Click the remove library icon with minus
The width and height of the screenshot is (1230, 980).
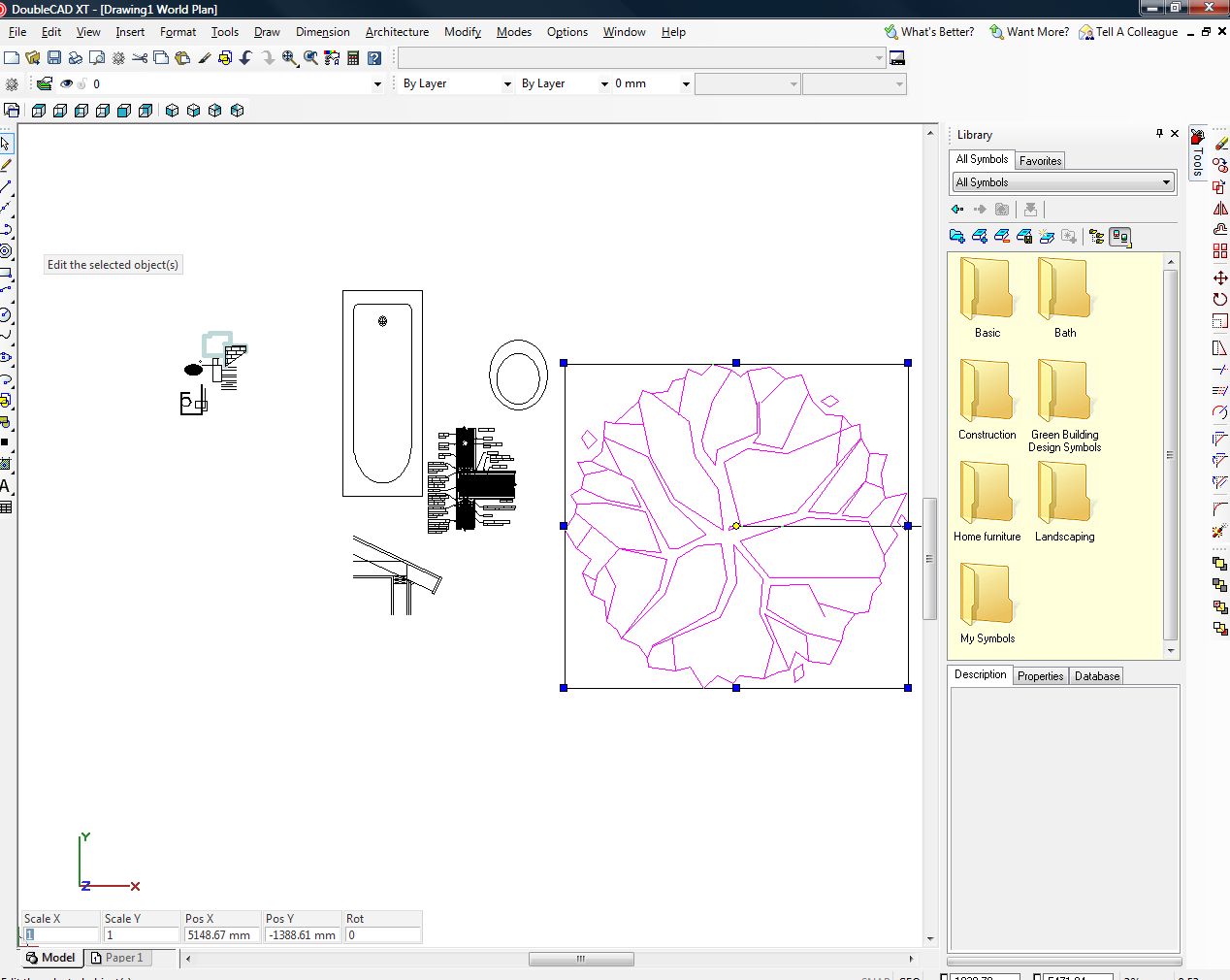click(x=1002, y=236)
